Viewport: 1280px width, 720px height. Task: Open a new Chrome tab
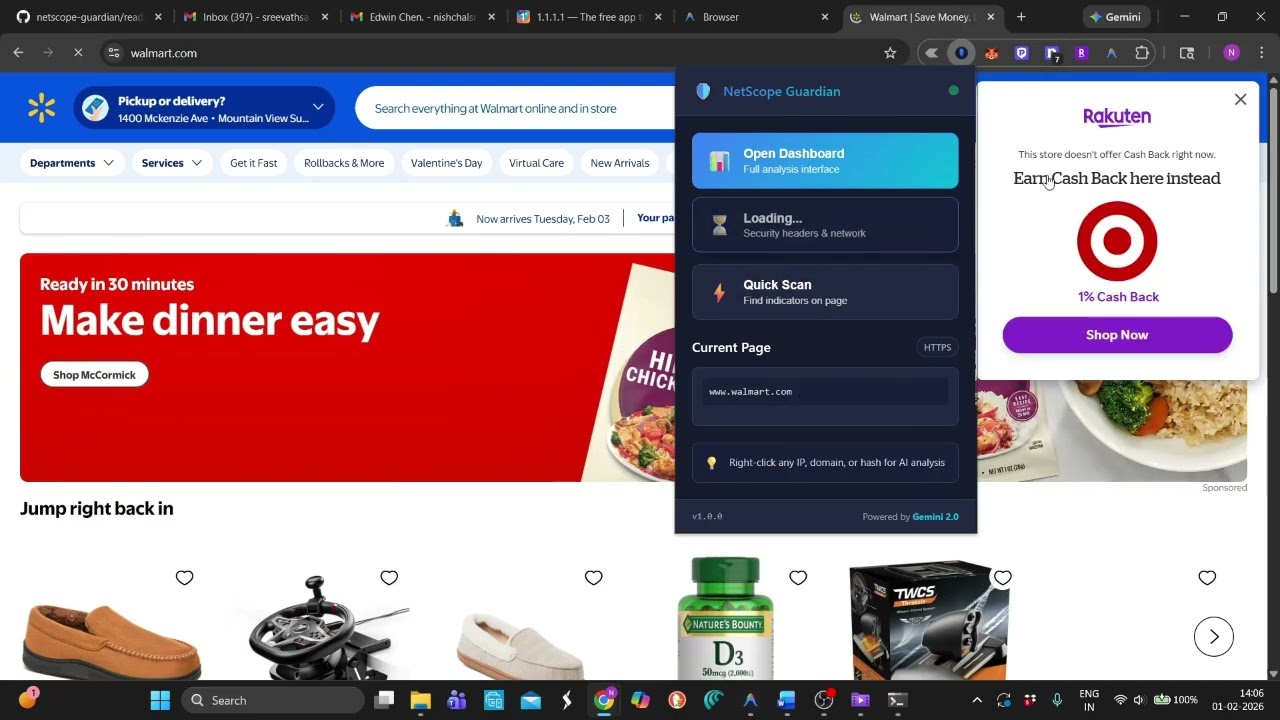1021,17
